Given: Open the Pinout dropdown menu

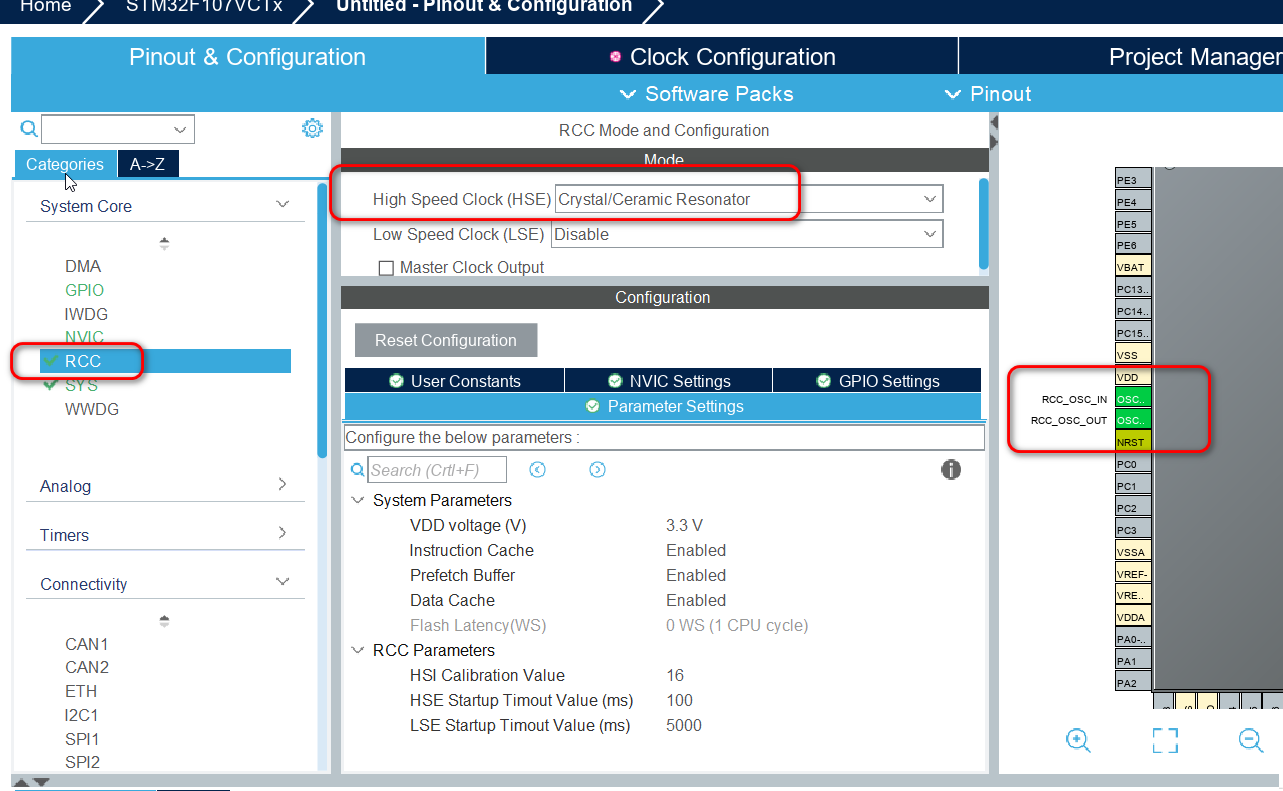Looking at the screenshot, I should tap(988, 94).
